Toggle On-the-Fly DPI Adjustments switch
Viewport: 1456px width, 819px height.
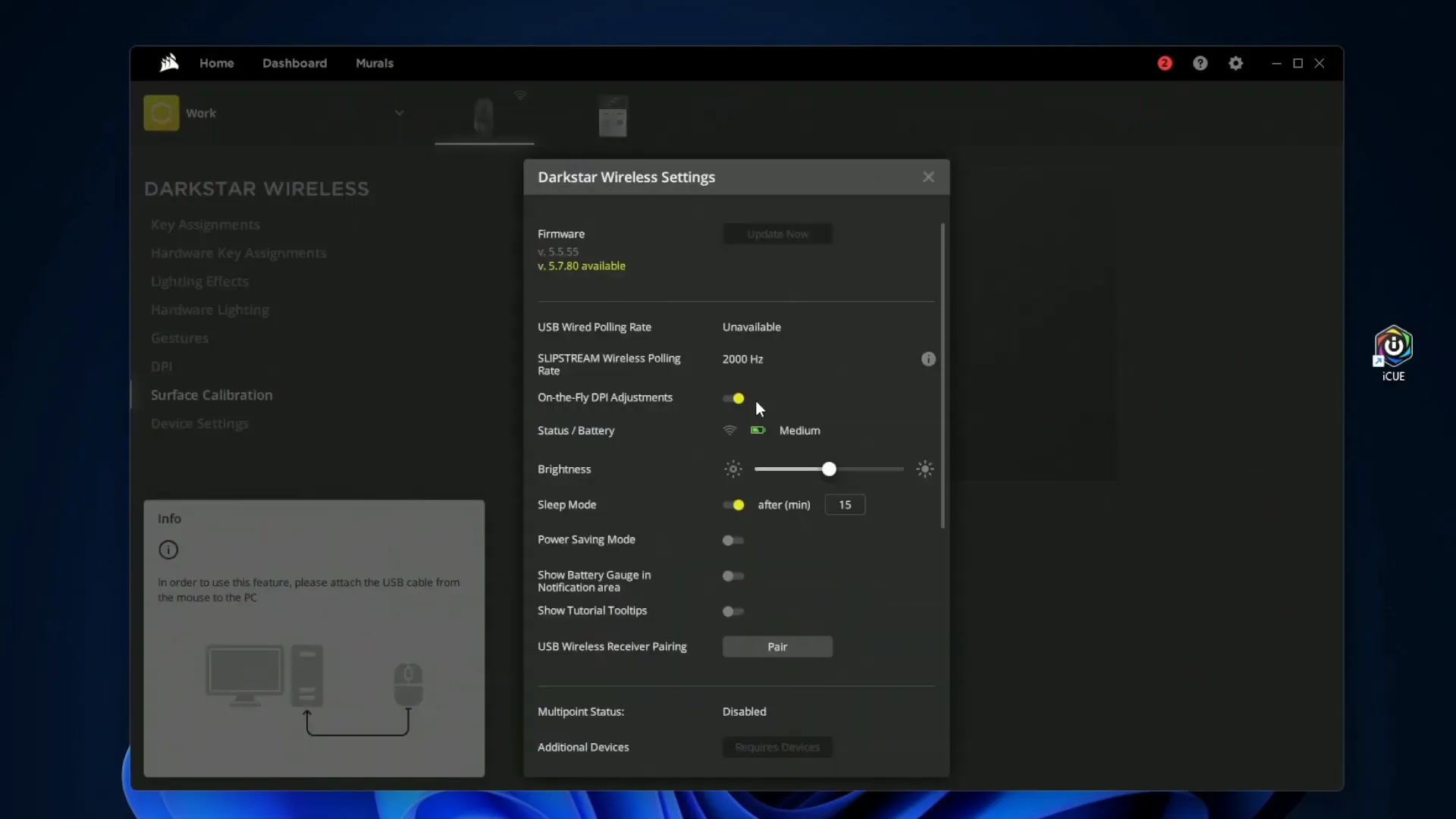733,398
